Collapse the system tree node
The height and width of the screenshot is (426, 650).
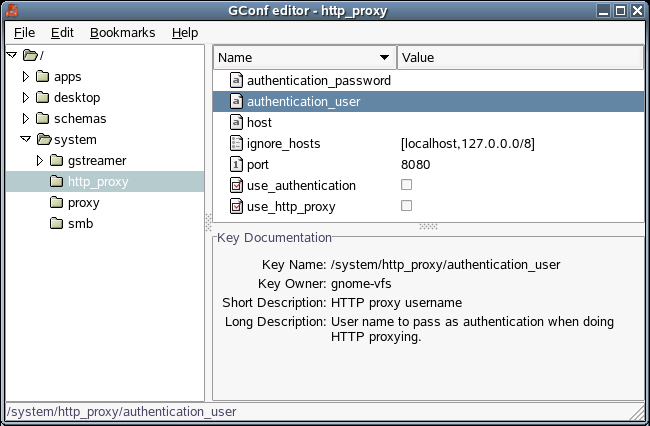(x=26, y=139)
